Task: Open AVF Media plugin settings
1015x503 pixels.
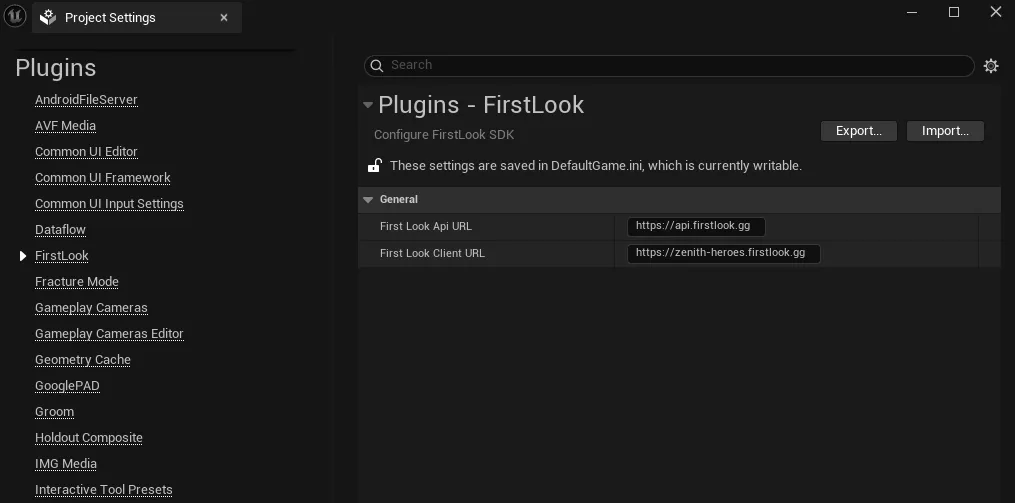Action: [x=65, y=126]
